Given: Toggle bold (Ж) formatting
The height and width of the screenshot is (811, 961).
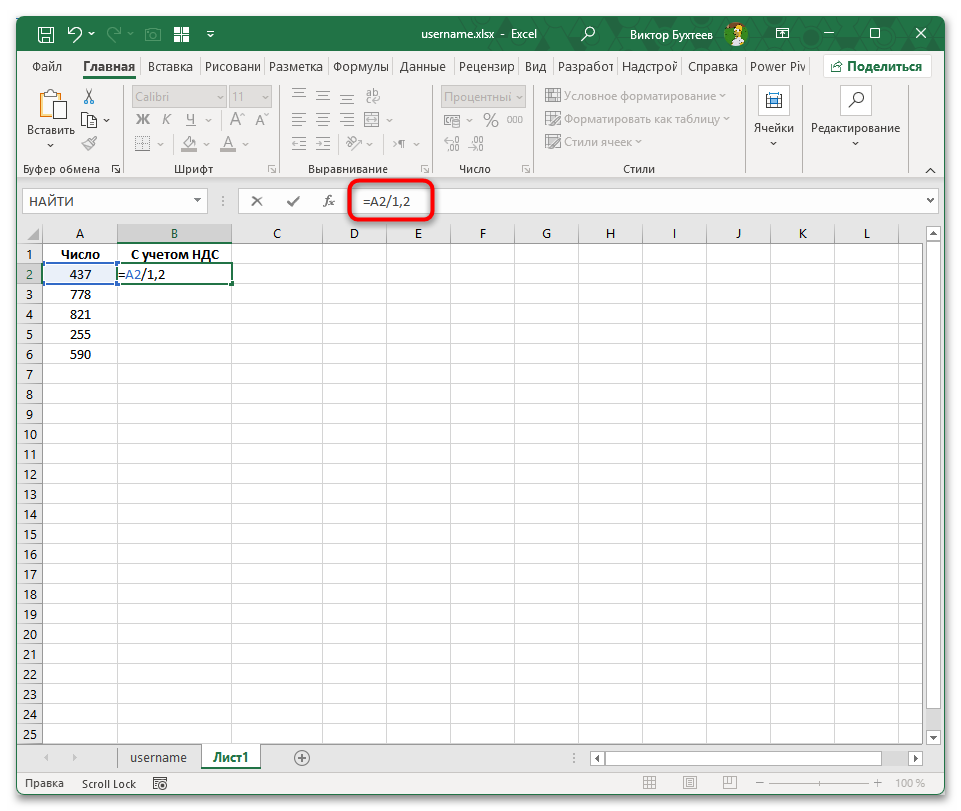Looking at the screenshot, I should point(145,119).
